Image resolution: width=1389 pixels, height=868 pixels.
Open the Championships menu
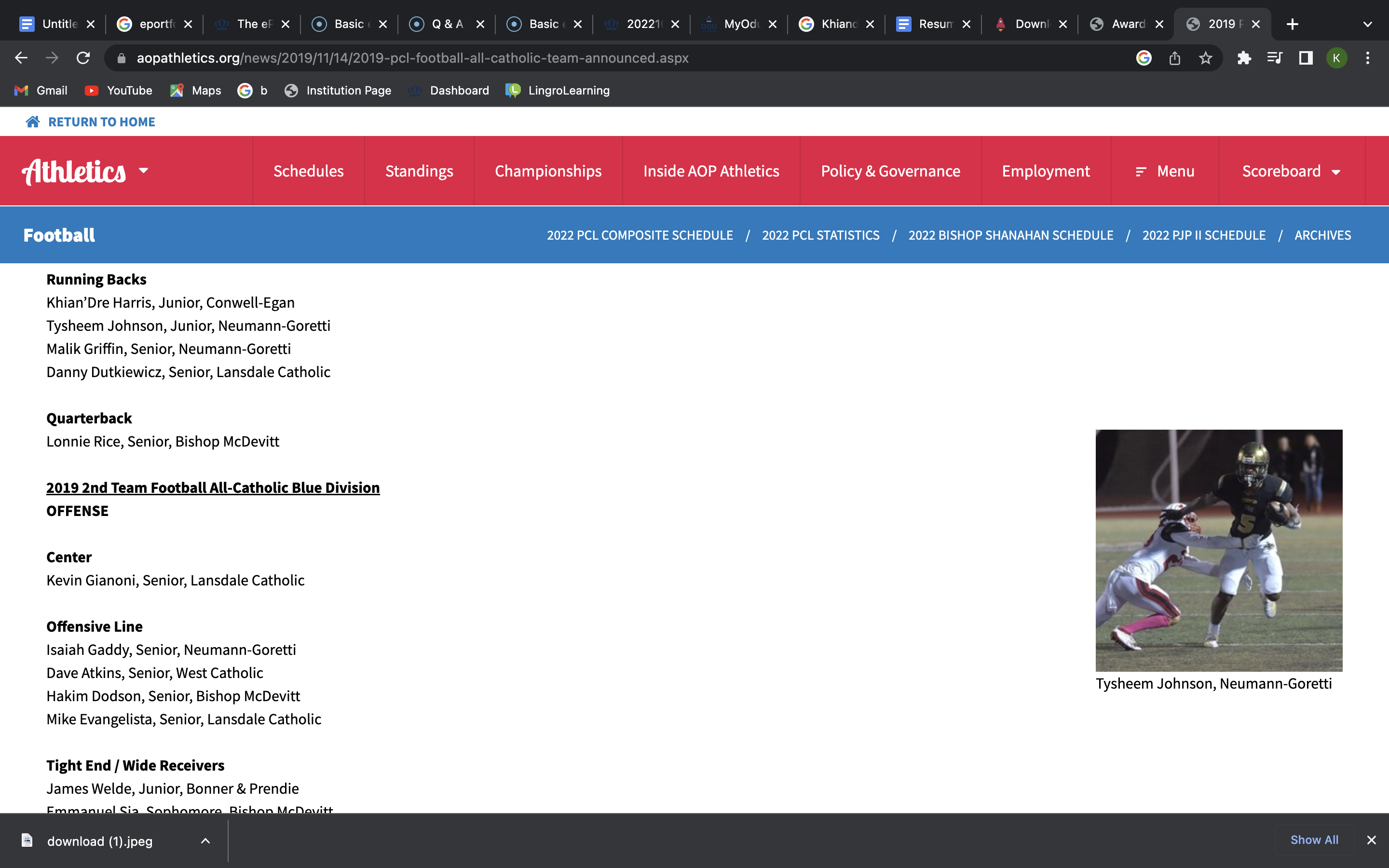(548, 171)
